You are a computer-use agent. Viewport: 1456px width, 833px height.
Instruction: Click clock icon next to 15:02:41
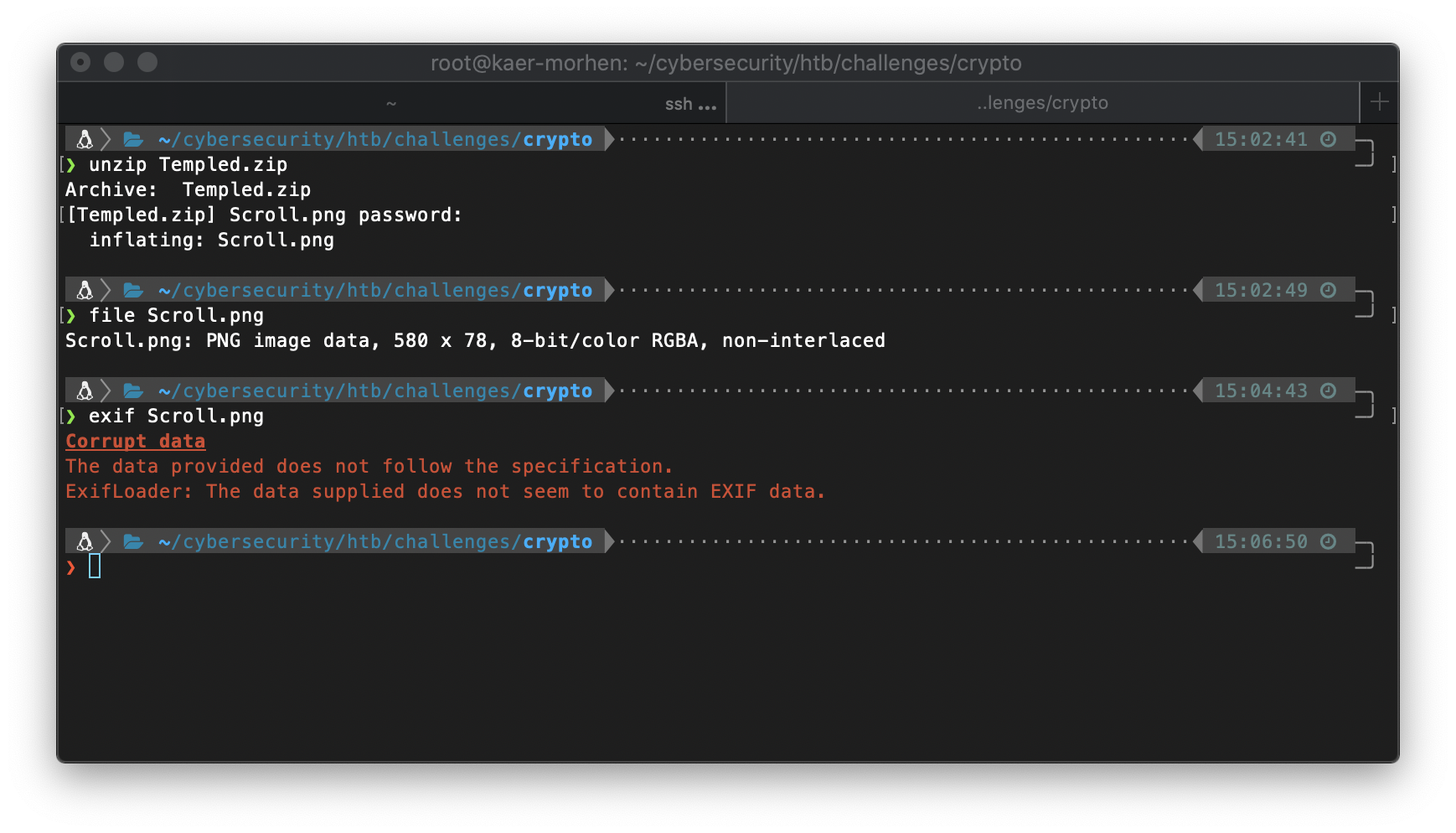pyautogui.click(x=1328, y=139)
